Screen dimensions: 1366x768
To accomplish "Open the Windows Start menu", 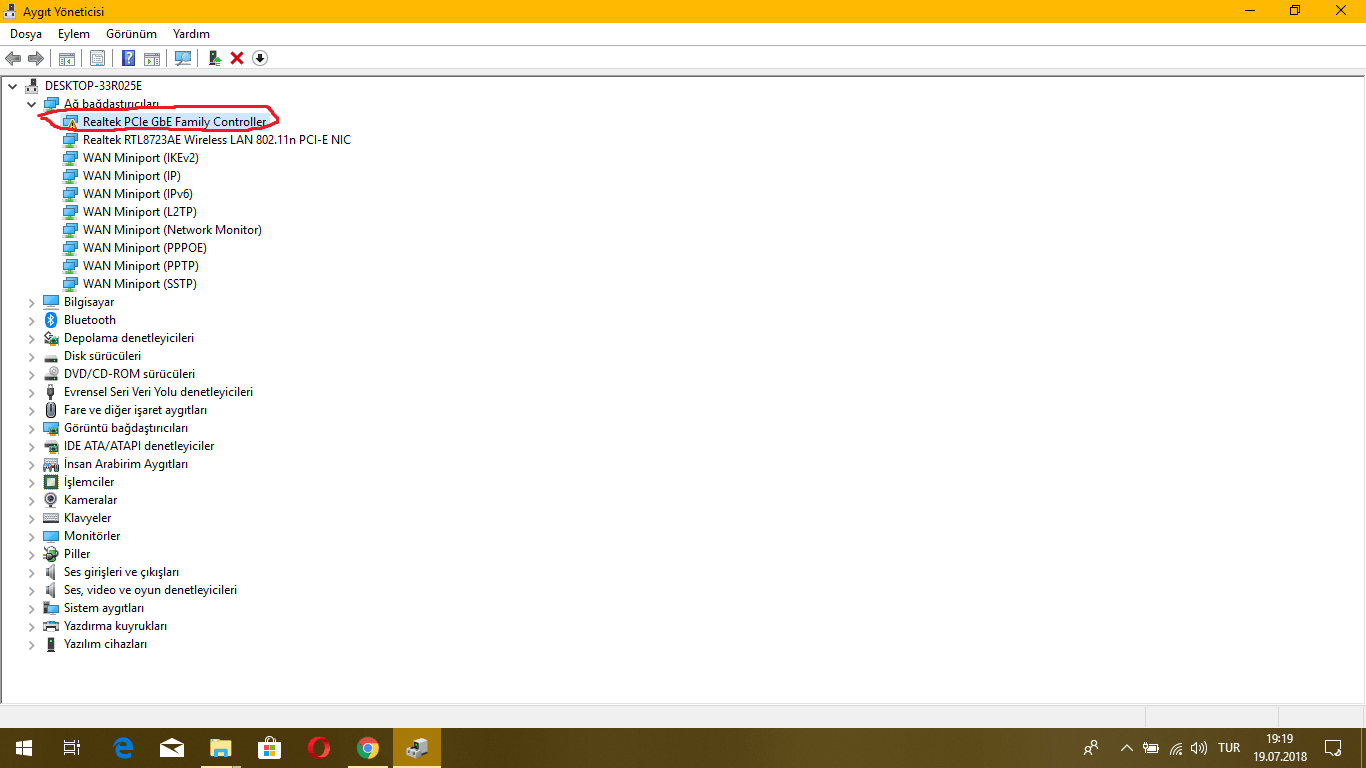I will pos(24,748).
